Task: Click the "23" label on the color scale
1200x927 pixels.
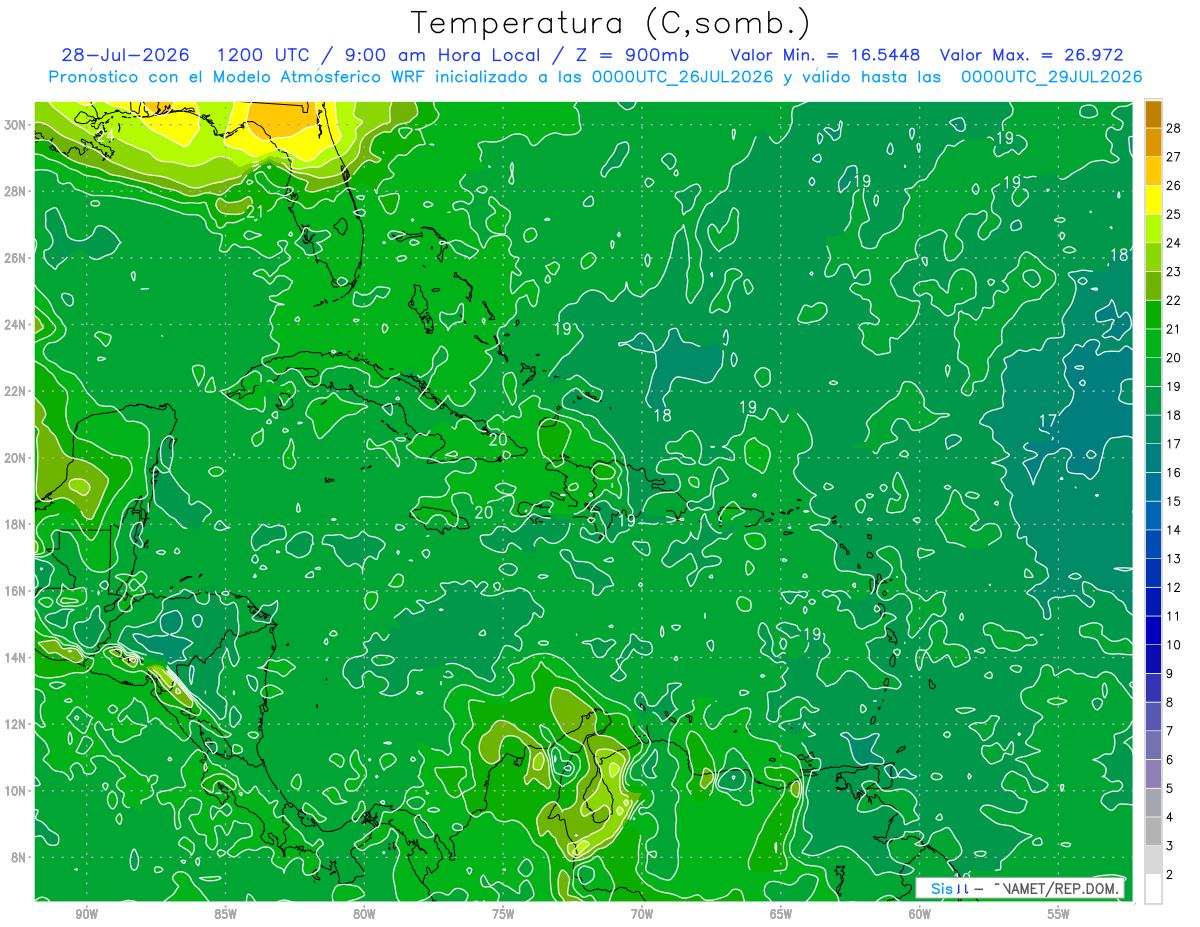Action: (1174, 271)
